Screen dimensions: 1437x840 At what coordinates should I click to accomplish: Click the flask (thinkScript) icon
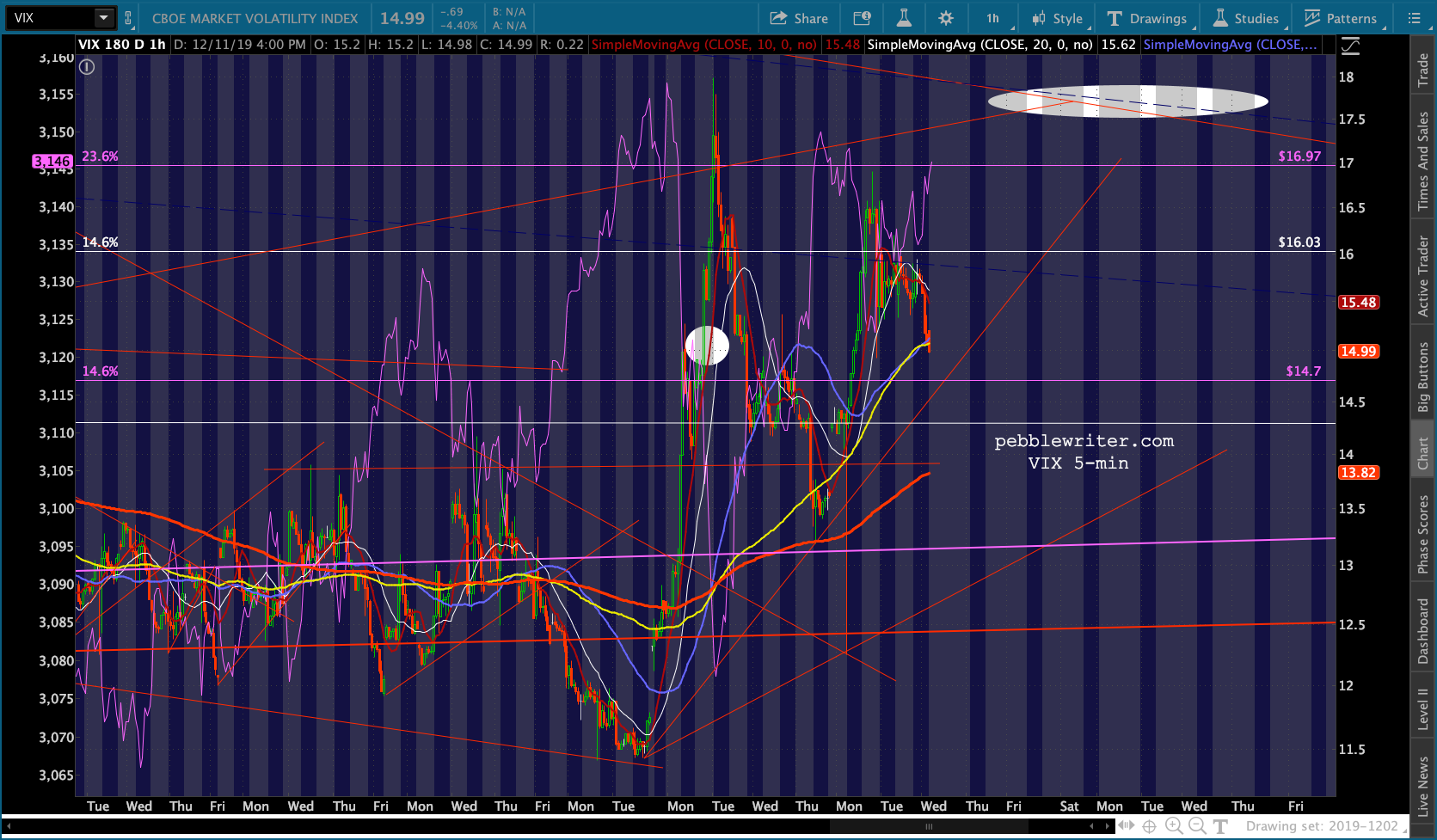click(x=904, y=18)
